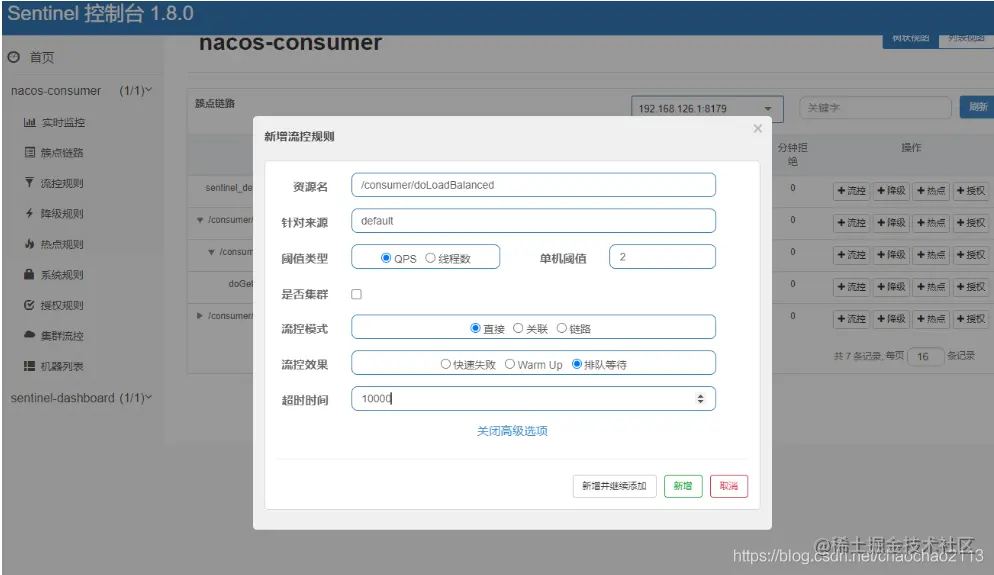Select 快速失败 flow effect
Screen dimensions: 994x575
point(446,365)
